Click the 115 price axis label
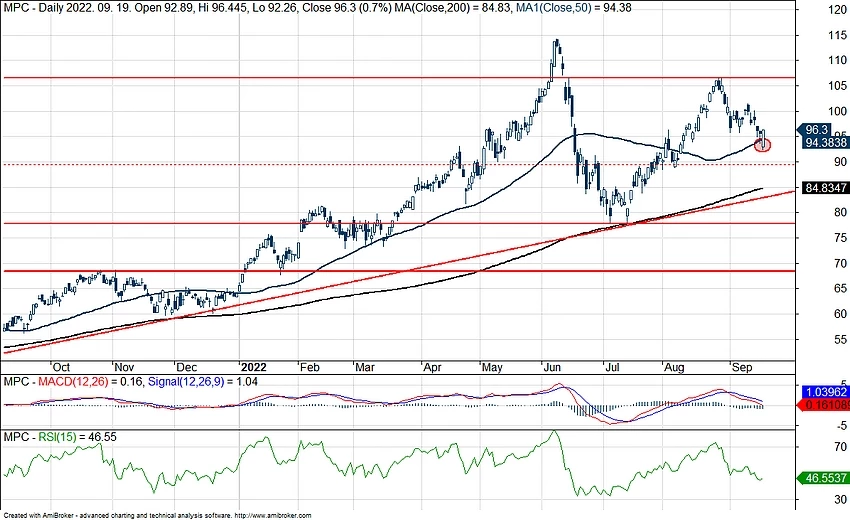The width and height of the screenshot is (850, 520). tap(837, 35)
